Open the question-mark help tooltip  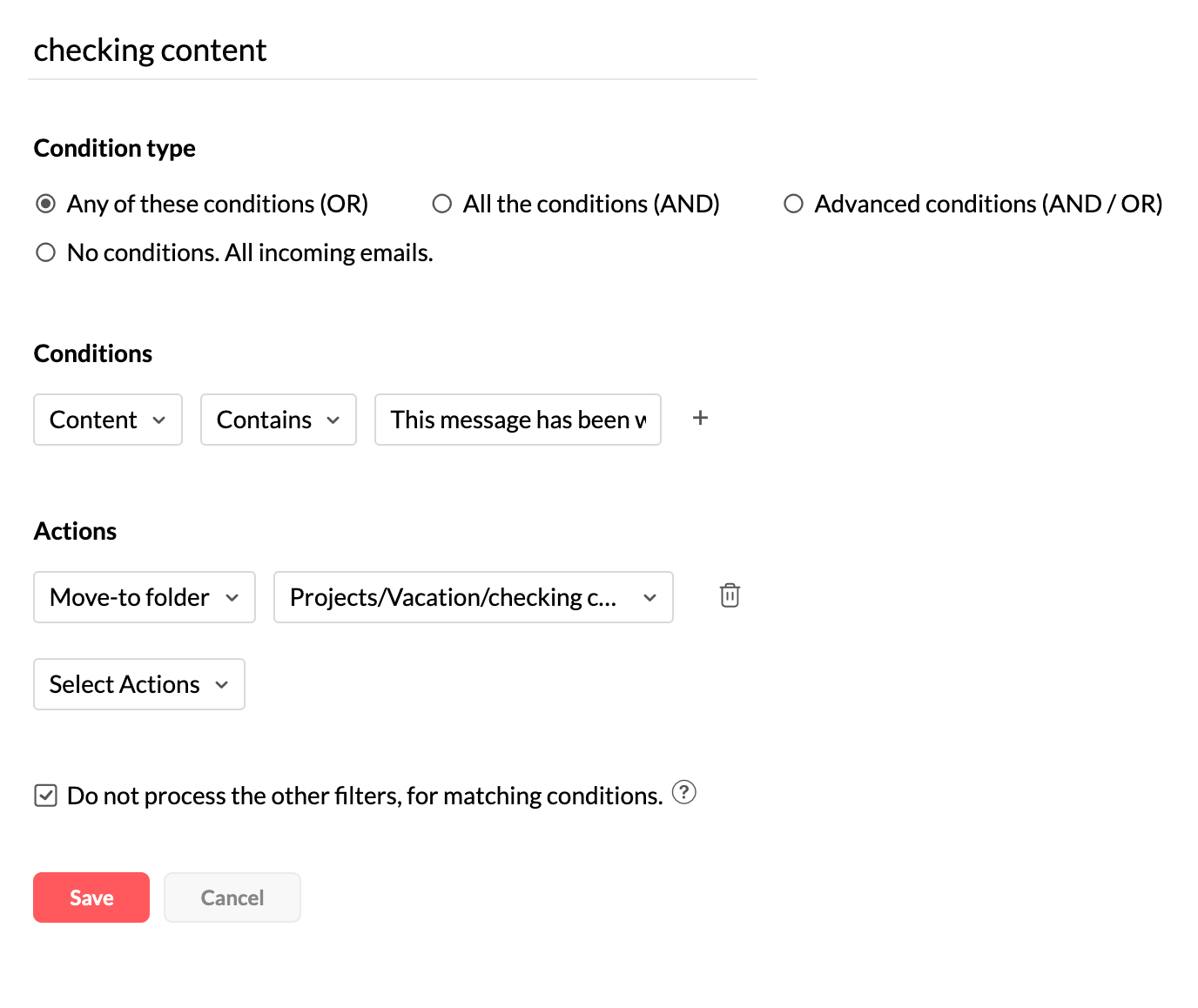(684, 793)
